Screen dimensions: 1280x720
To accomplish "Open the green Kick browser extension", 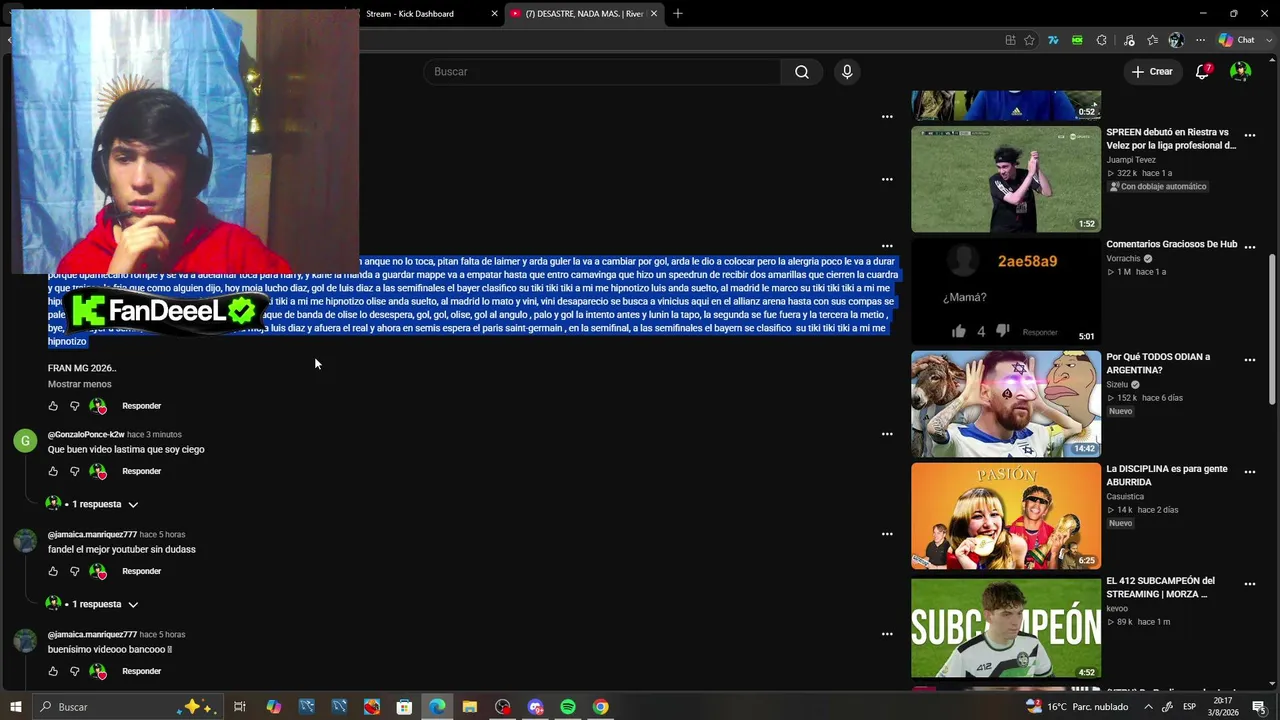I will click(1077, 40).
